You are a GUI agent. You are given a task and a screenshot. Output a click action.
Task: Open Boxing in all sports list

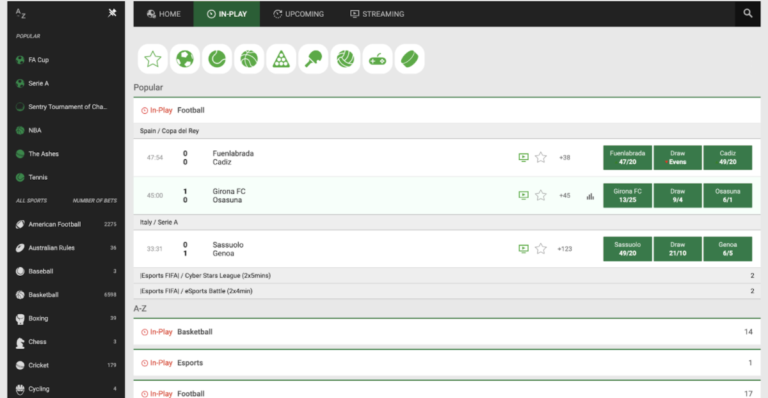click(66, 318)
